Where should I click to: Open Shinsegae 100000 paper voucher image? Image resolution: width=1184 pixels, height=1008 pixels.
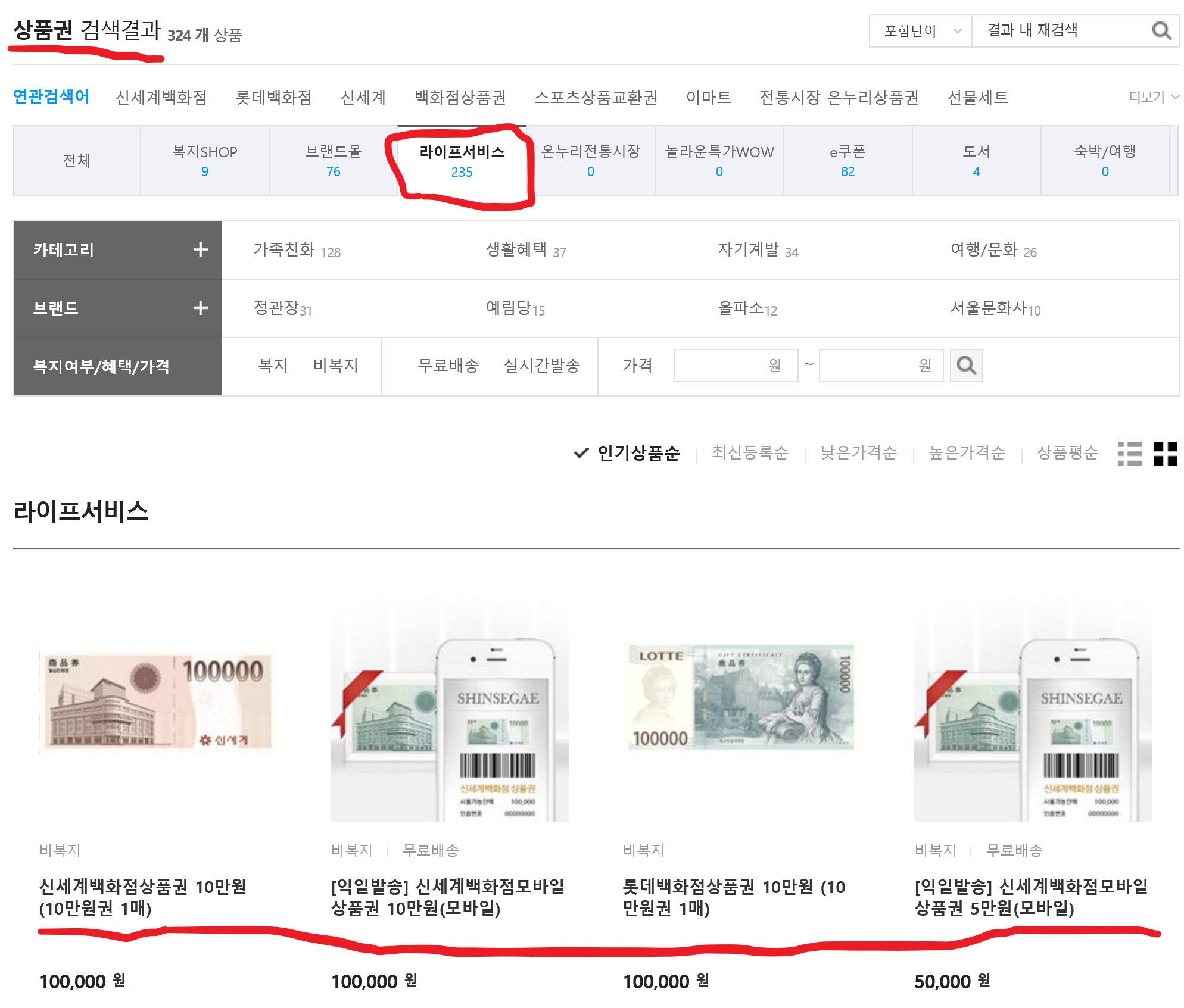click(x=157, y=703)
